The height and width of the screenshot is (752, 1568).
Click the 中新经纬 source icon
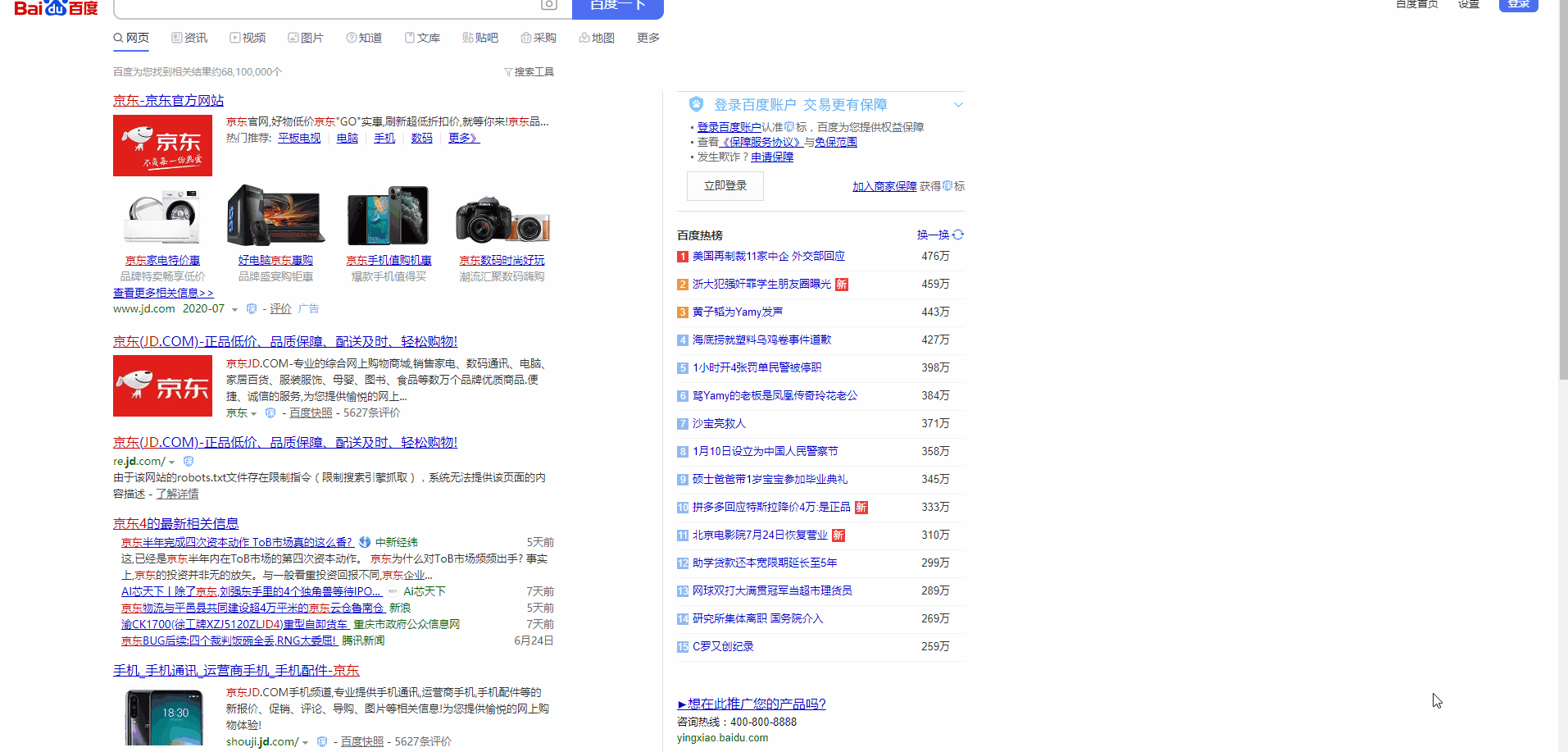click(365, 542)
